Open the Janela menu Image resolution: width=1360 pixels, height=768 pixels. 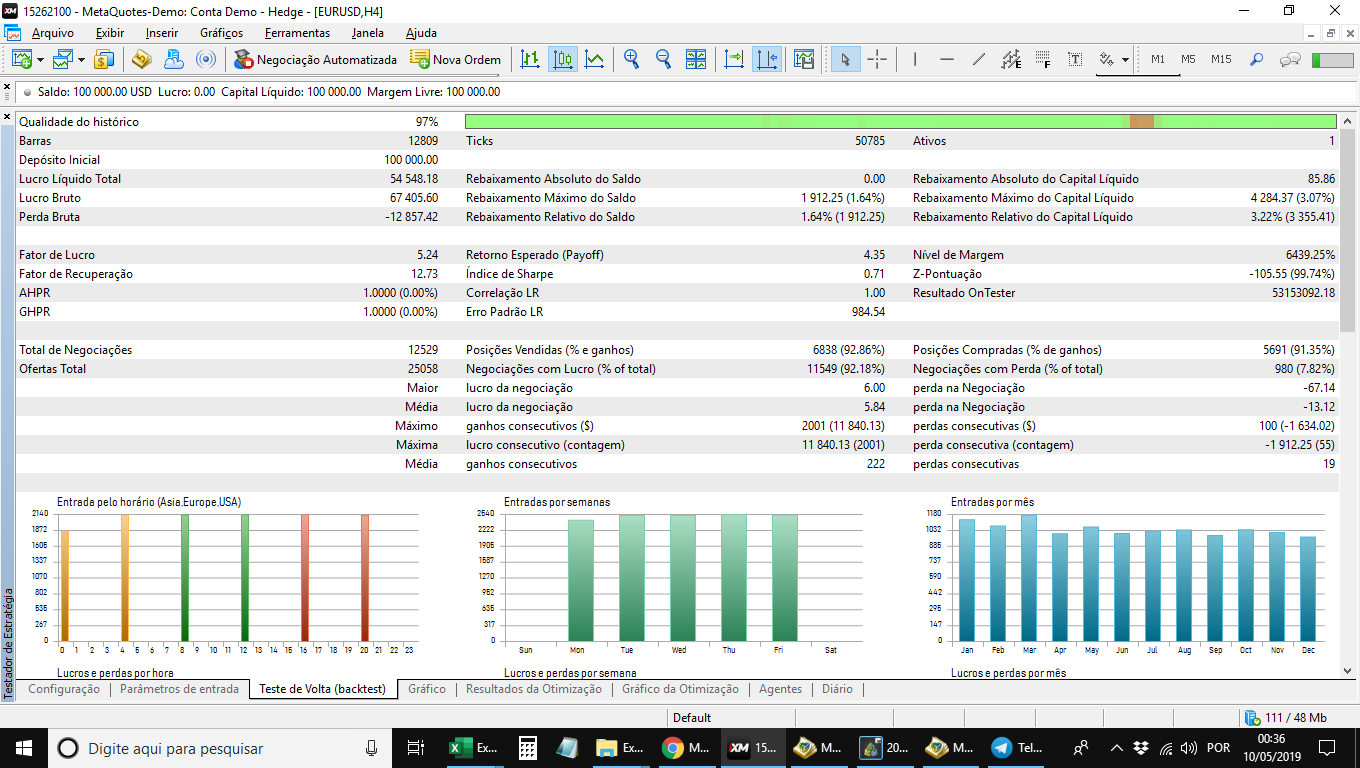tap(368, 33)
